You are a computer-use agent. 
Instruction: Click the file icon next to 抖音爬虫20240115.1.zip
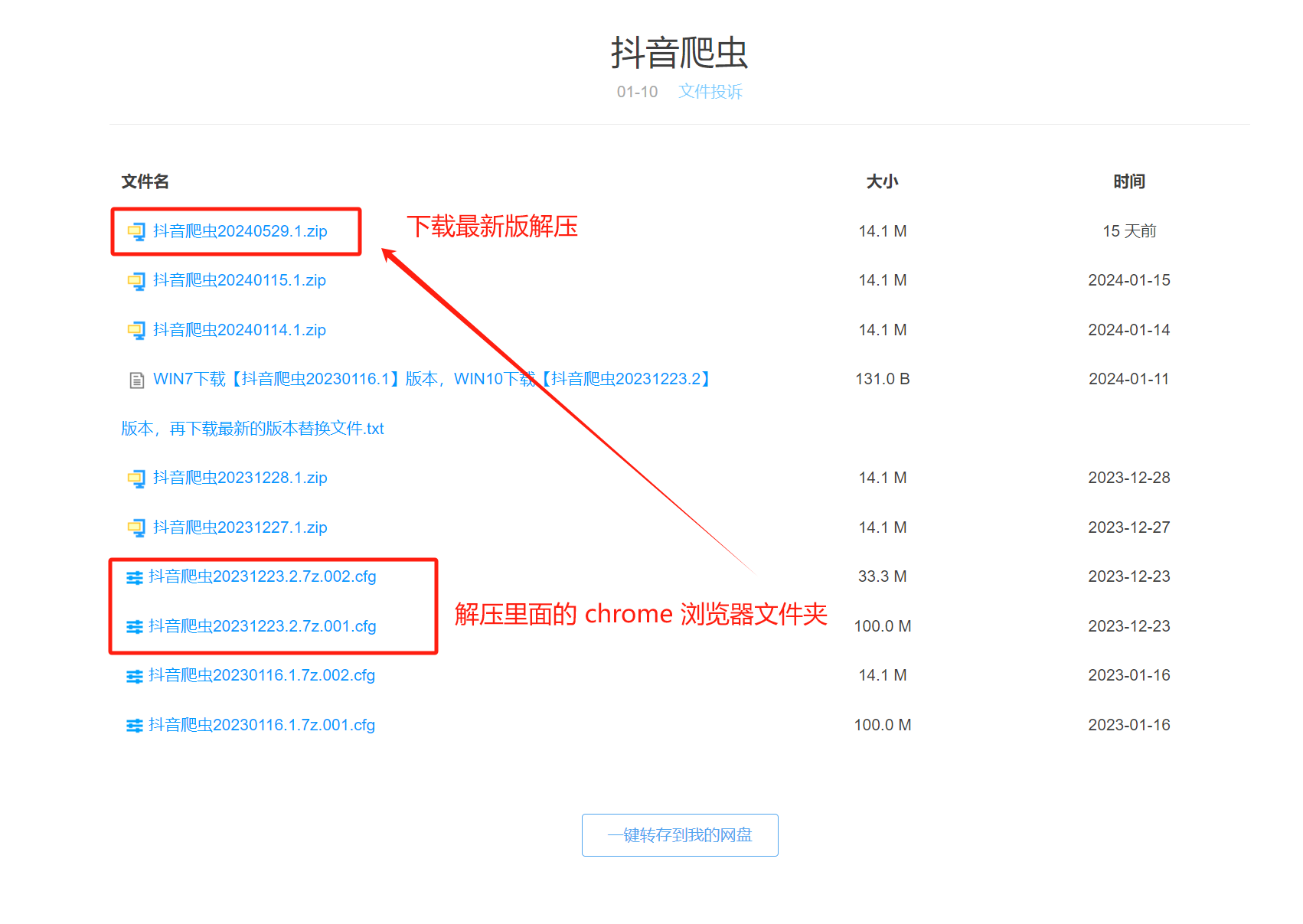pyautogui.click(x=136, y=281)
